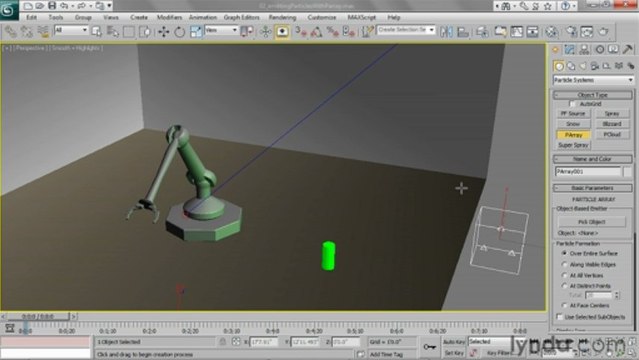
Task: Open the Particle Systems category dropdown
Action: click(x=593, y=80)
